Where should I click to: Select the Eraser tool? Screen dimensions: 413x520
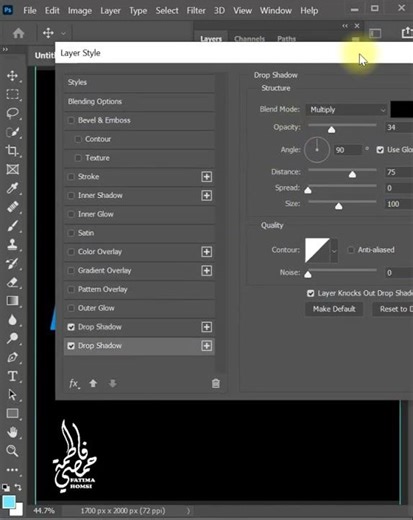12,282
